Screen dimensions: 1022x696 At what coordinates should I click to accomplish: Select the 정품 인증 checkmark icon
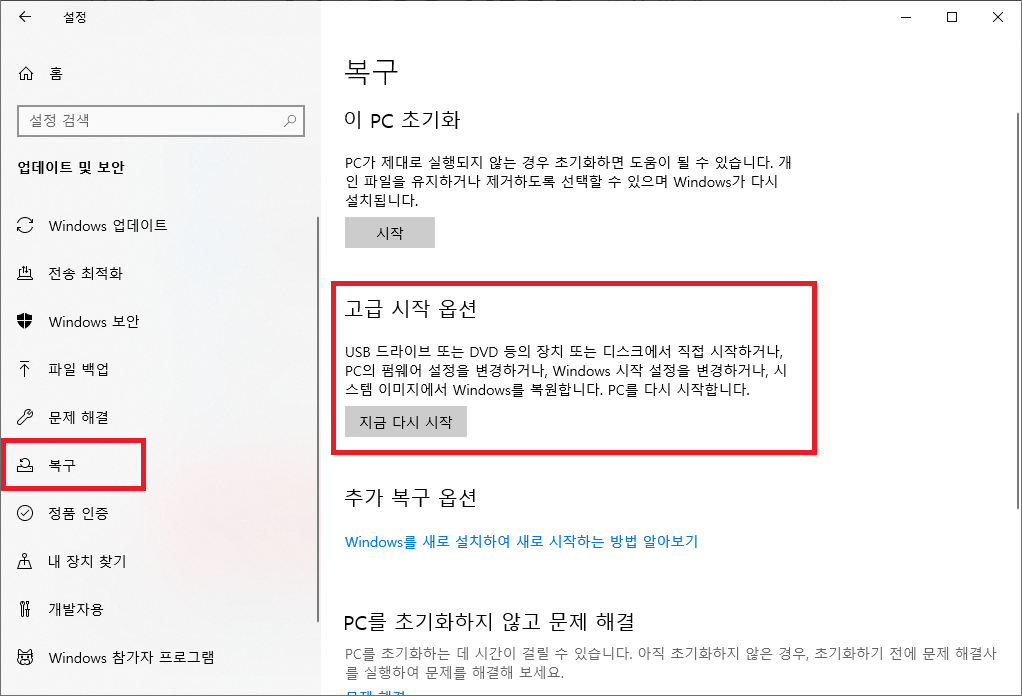pyautogui.click(x=25, y=513)
